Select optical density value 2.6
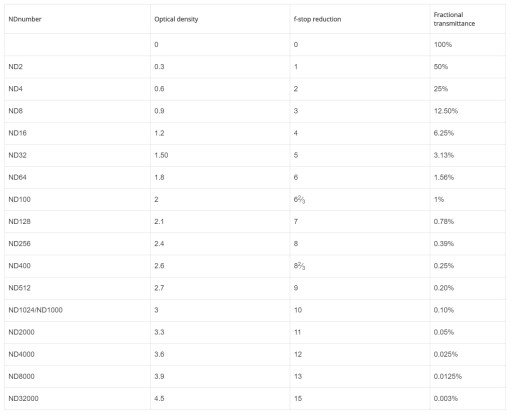The width and height of the screenshot is (512, 414). click(159, 266)
